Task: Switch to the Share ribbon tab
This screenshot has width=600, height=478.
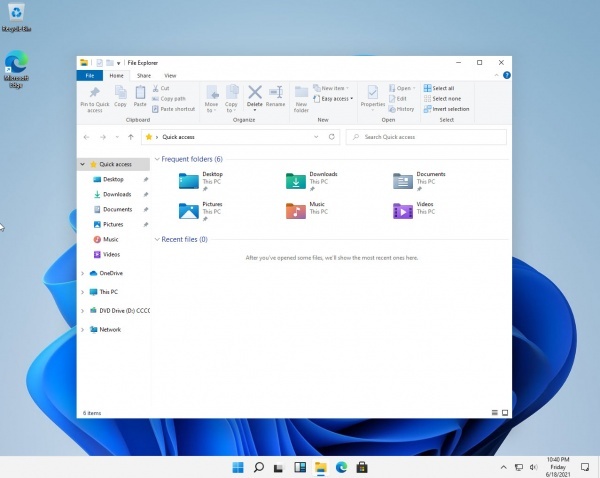Action: pyautogui.click(x=144, y=76)
